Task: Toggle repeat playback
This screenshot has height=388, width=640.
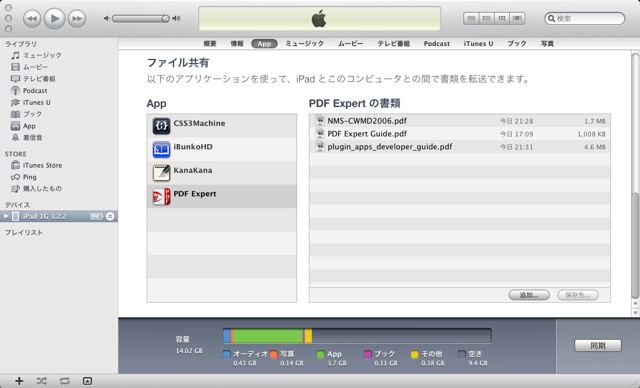Action: coord(64,381)
